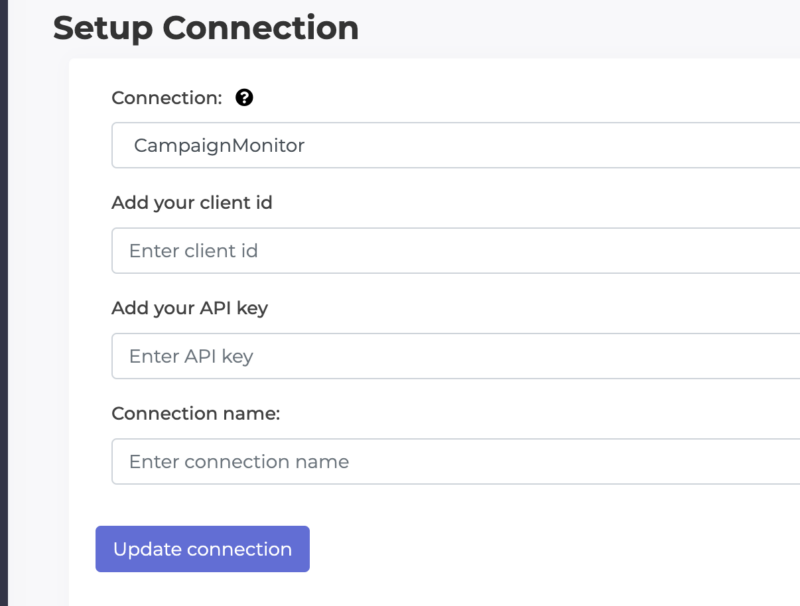Click the 'Add your client id' label
The width and height of the screenshot is (800, 606).
click(x=192, y=203)
